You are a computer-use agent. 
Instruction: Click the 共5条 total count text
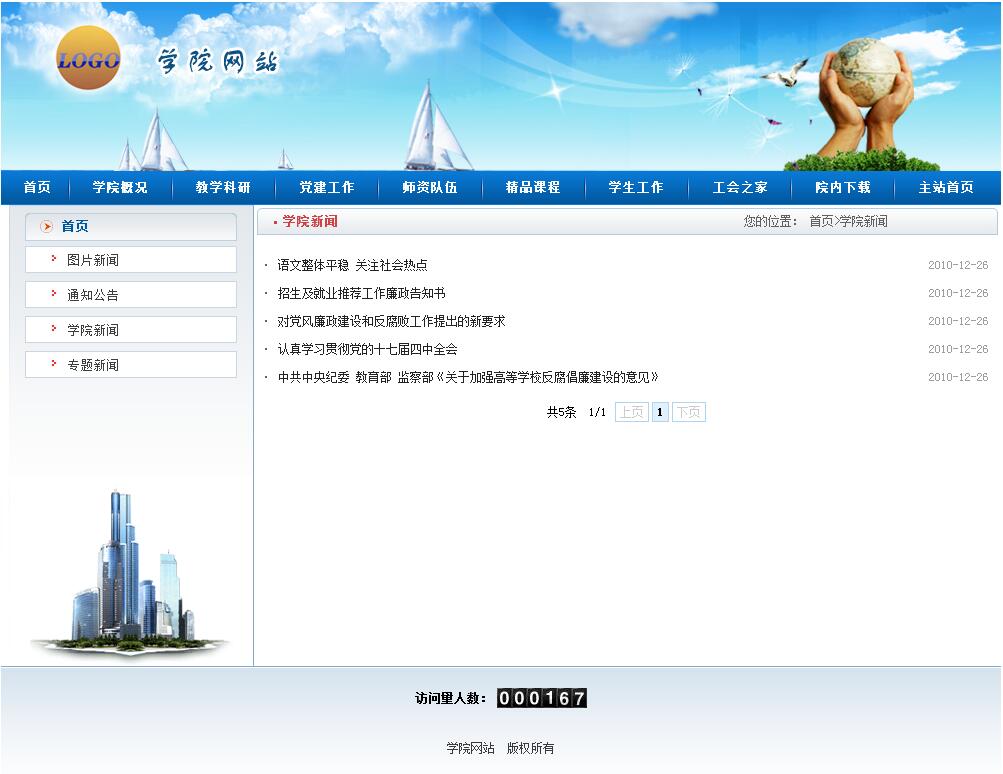562,412
